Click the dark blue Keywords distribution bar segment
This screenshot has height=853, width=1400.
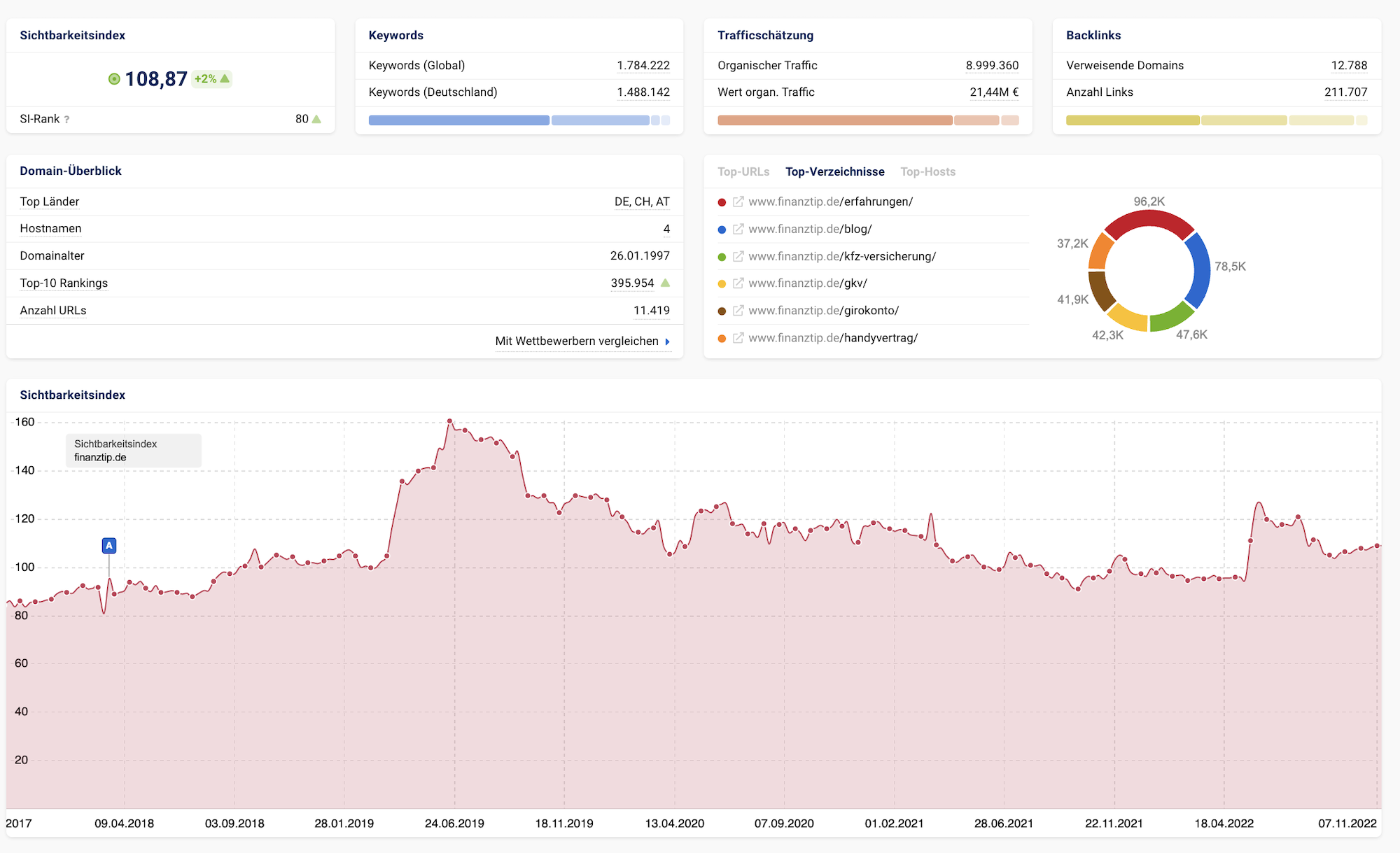tap(458, 120)
